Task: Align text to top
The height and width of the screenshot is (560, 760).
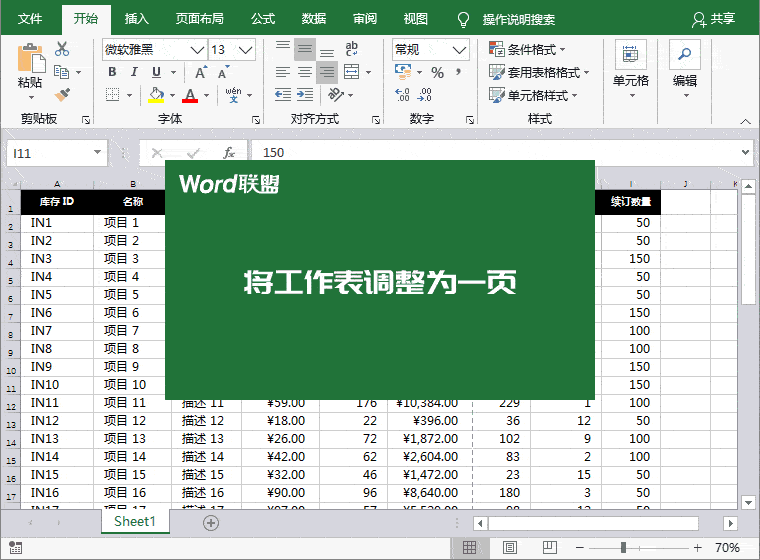Action: (x=283, y=48)
